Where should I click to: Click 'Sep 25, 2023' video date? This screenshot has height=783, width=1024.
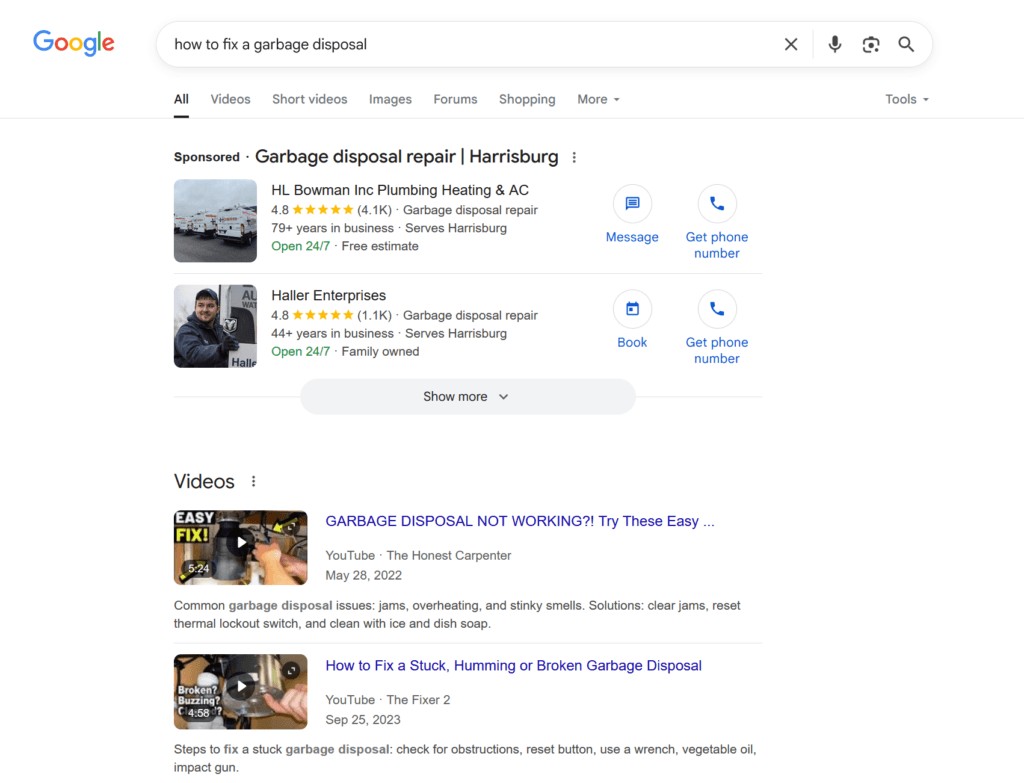pyautogui.click(x=363, y=720)
